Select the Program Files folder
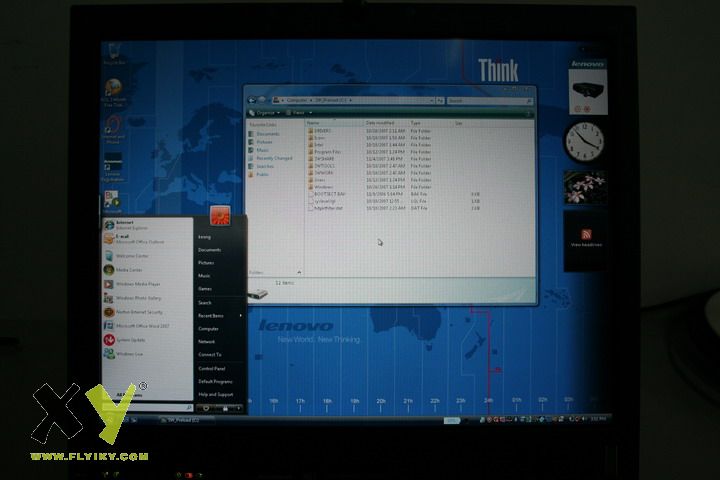The width and height of the screenshot is (720, 480). (325, 152)
